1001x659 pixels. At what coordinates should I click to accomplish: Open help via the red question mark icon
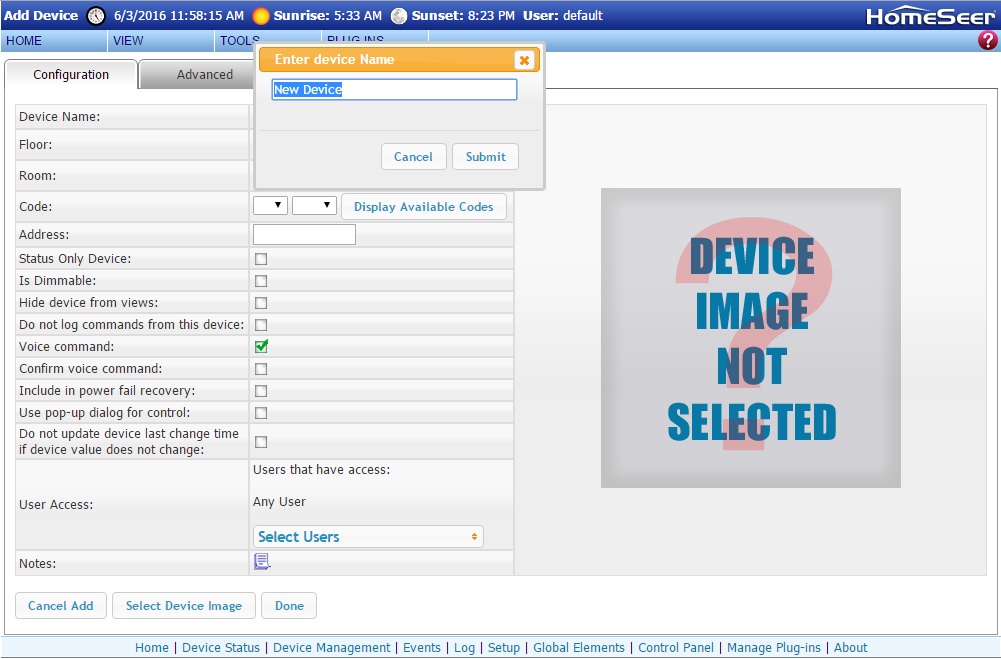tap(988, 40)
